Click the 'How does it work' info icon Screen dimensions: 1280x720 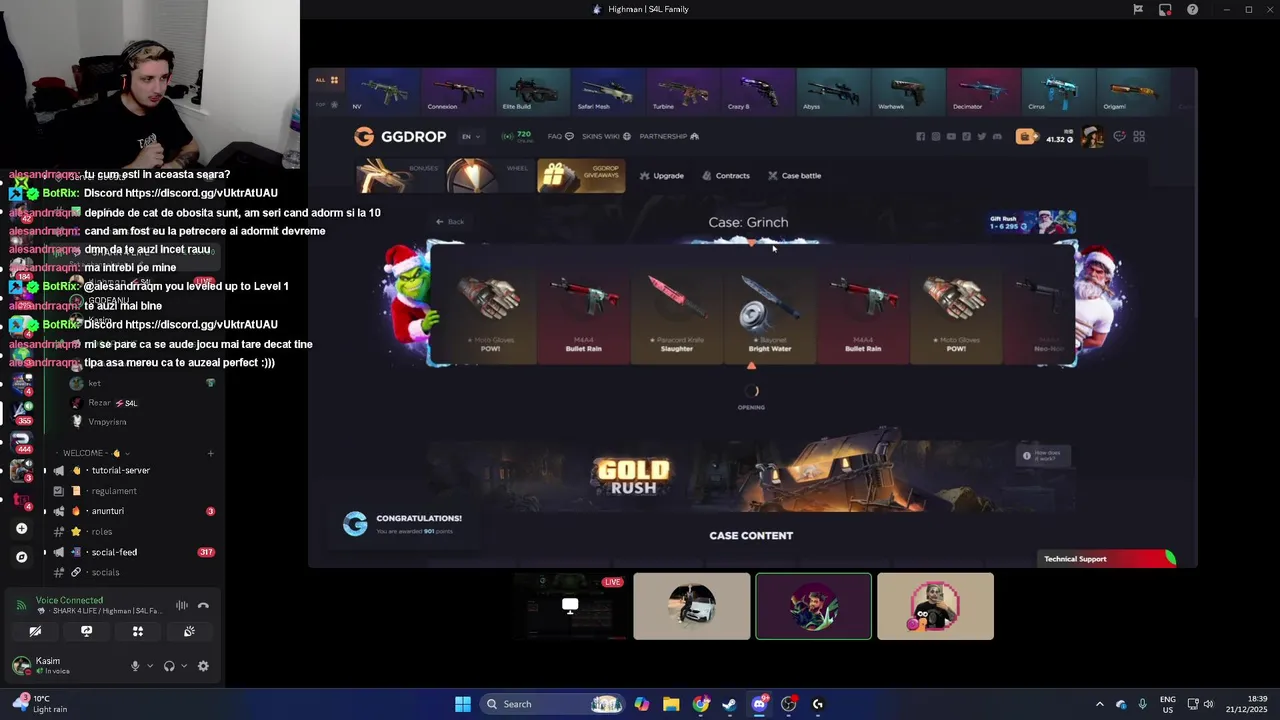click(1026, 455)
